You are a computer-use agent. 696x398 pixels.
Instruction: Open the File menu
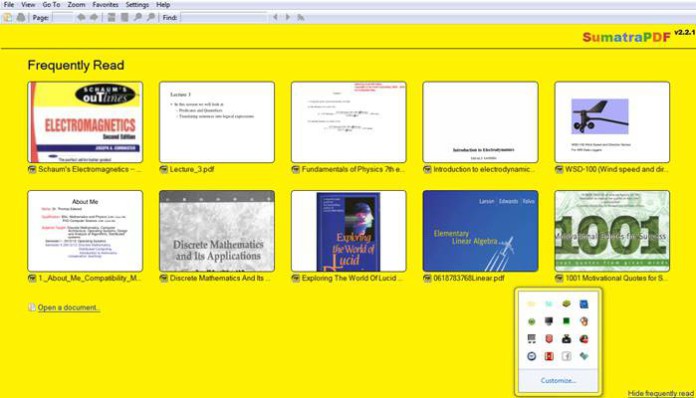click(x=9, y=4)
